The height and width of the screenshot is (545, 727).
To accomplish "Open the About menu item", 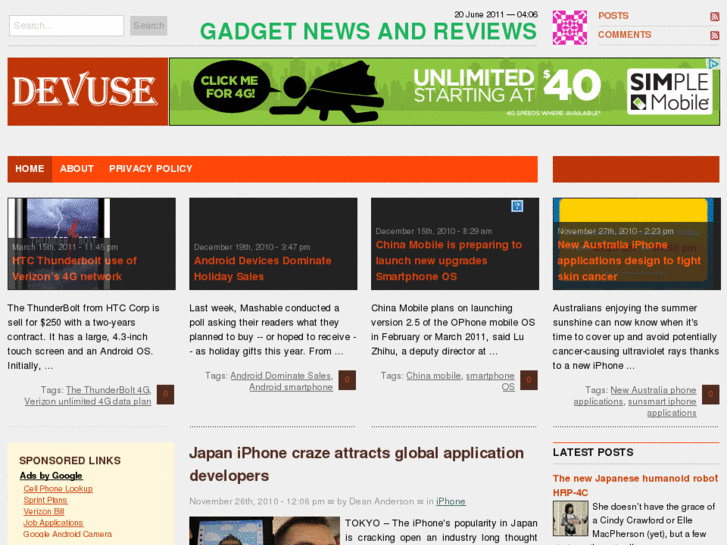I will tap(77, 169).
